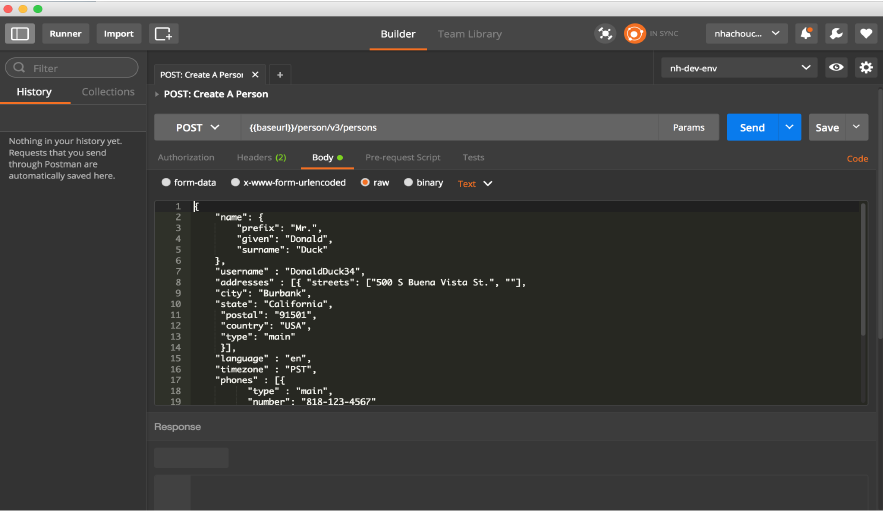The image size is (883, 511).
Task: Click the Params button
Action: coord(688,127)
